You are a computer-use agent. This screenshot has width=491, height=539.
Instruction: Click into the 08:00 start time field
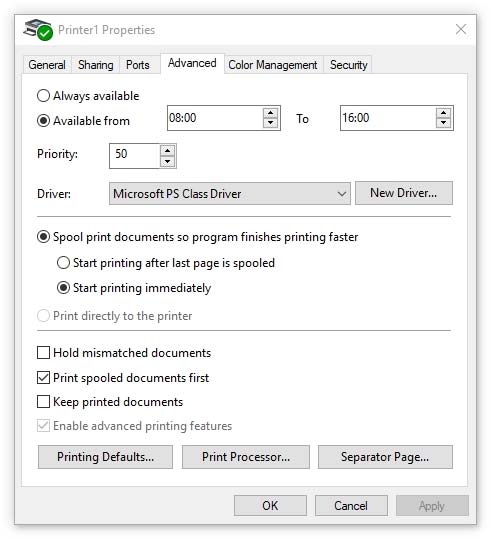tap(215, 118)
